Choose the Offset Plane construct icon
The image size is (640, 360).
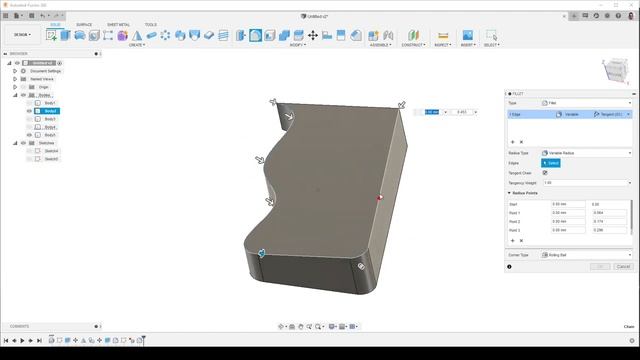click(413, 36)
